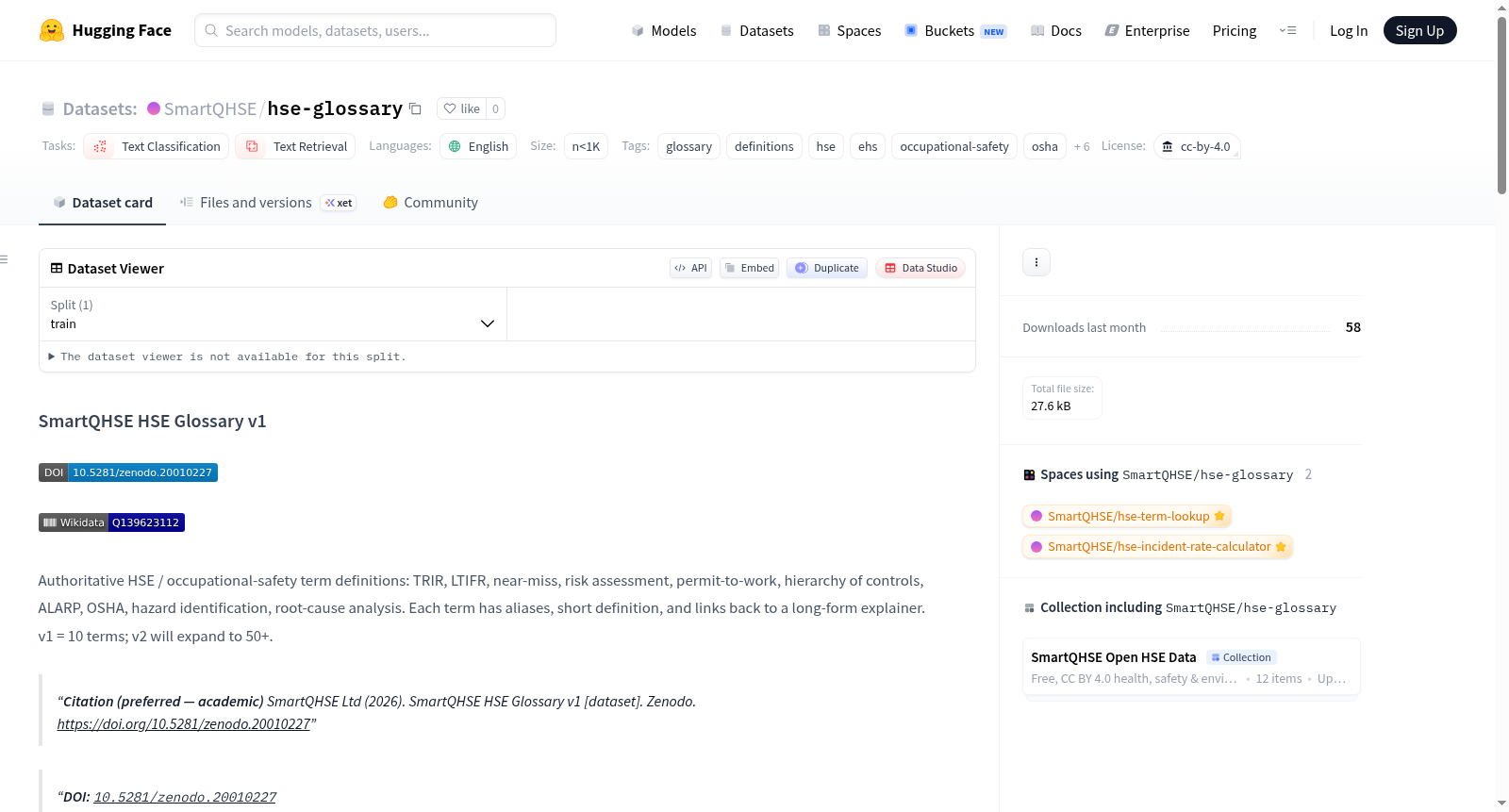Click the Text Retrieval task icon

click(252, 146)
